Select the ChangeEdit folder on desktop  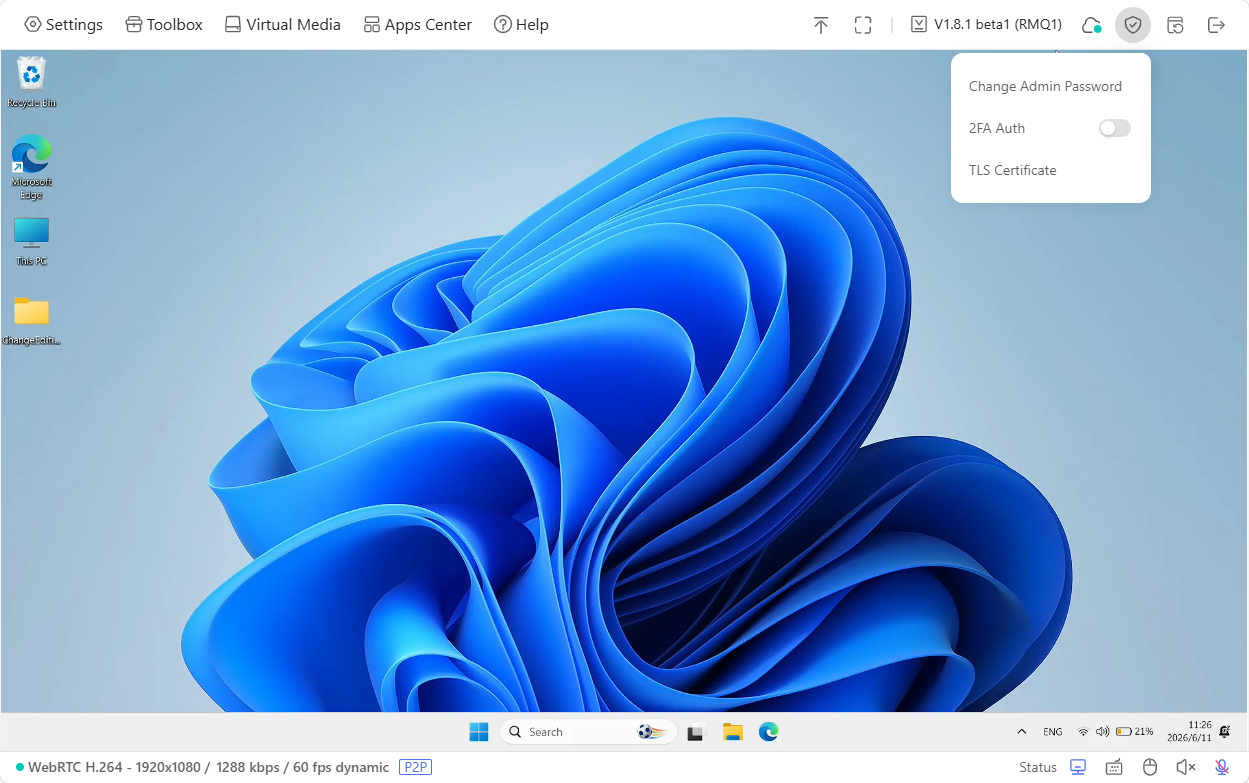pyautogui.click(x=31, y=320)
